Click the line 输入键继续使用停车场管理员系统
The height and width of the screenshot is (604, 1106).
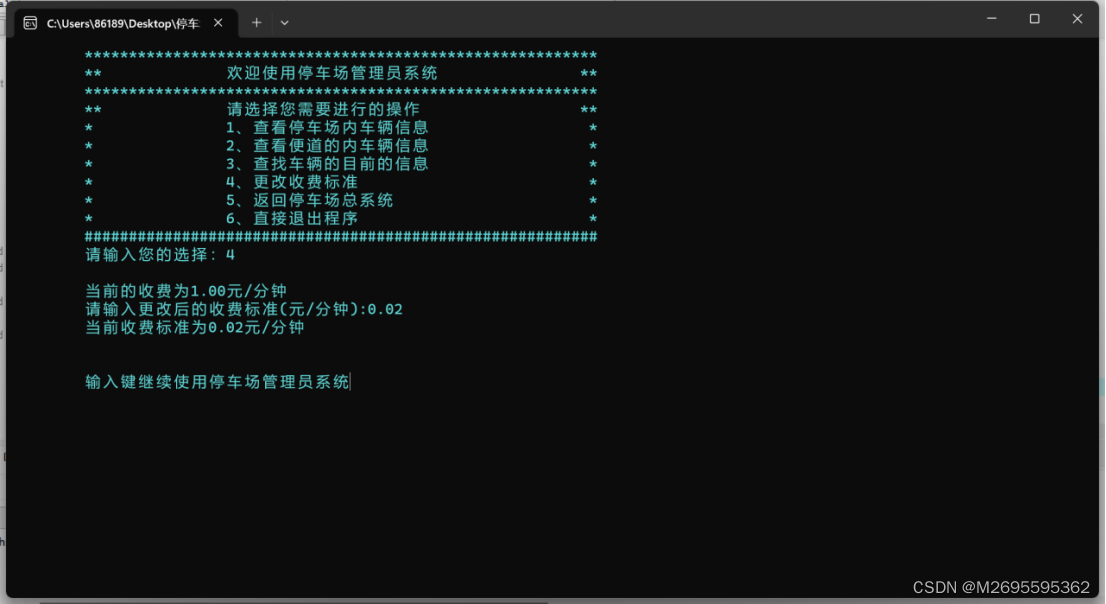(217, 382)
